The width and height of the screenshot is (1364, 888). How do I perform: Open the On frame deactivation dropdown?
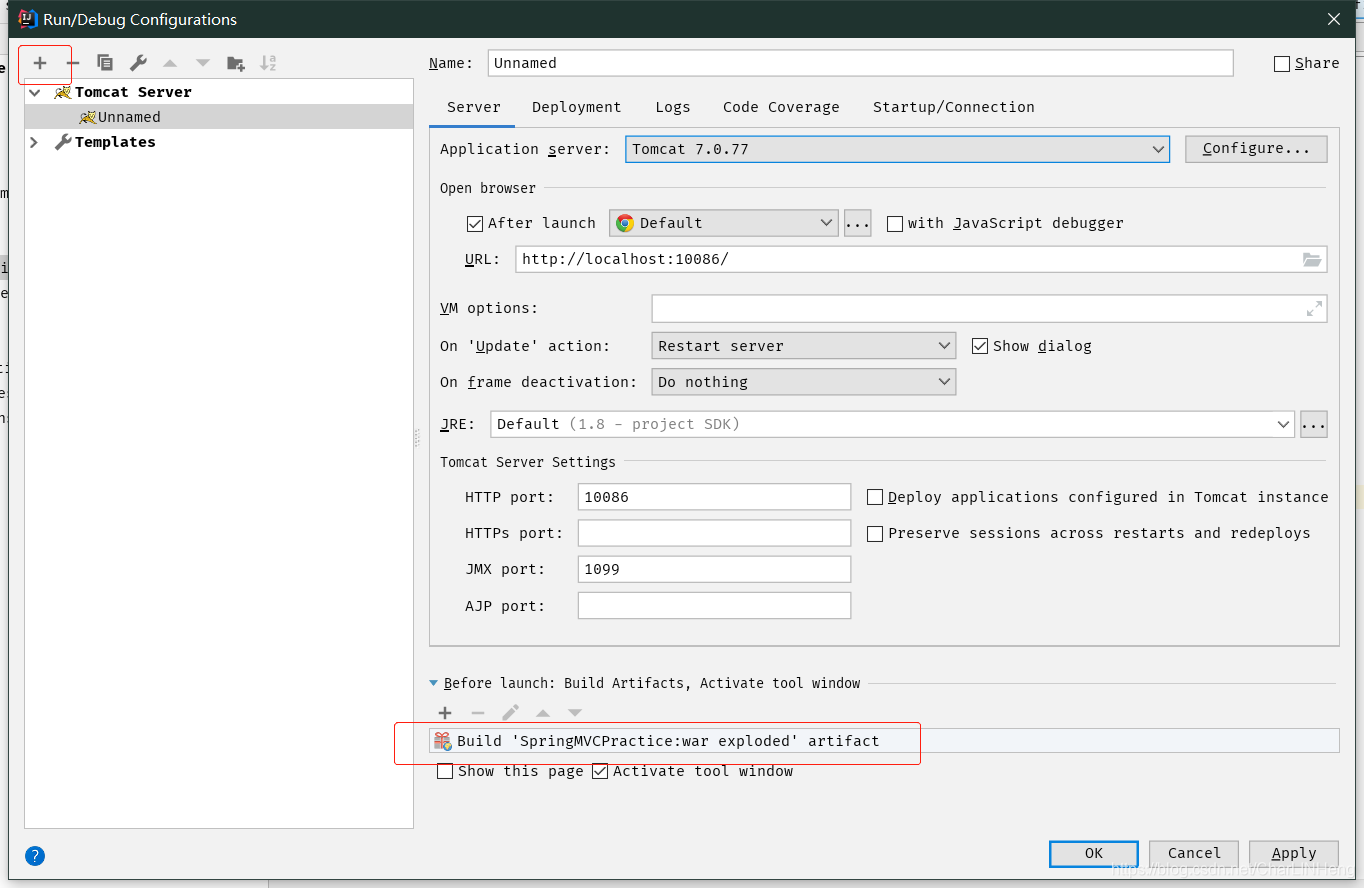tap(803, 382)
